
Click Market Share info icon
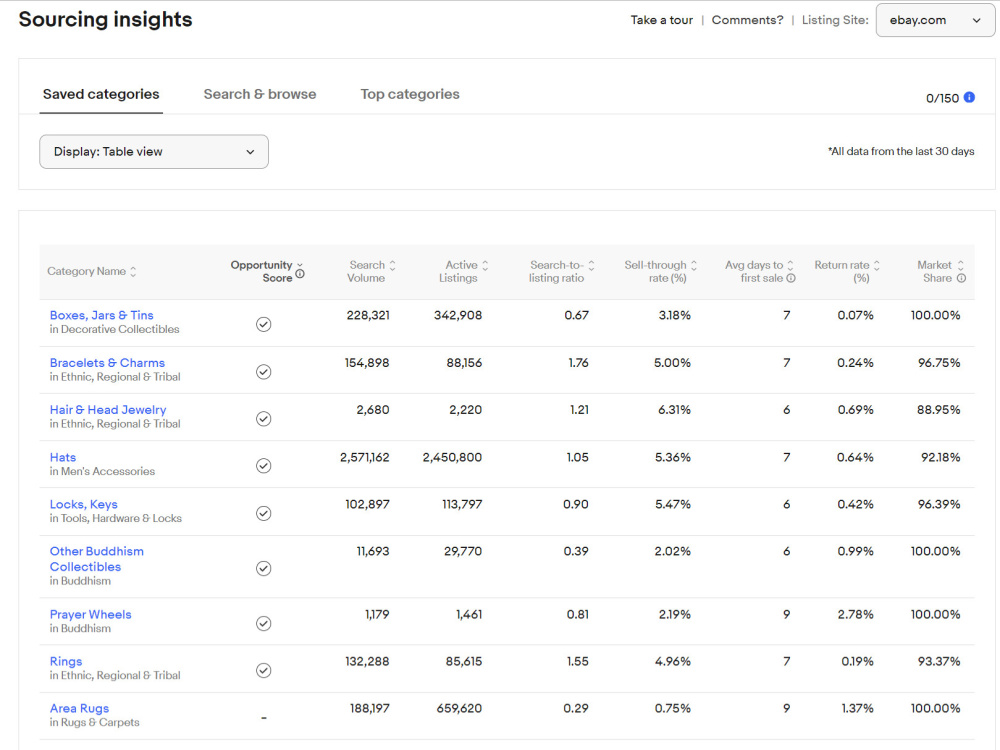961,278
